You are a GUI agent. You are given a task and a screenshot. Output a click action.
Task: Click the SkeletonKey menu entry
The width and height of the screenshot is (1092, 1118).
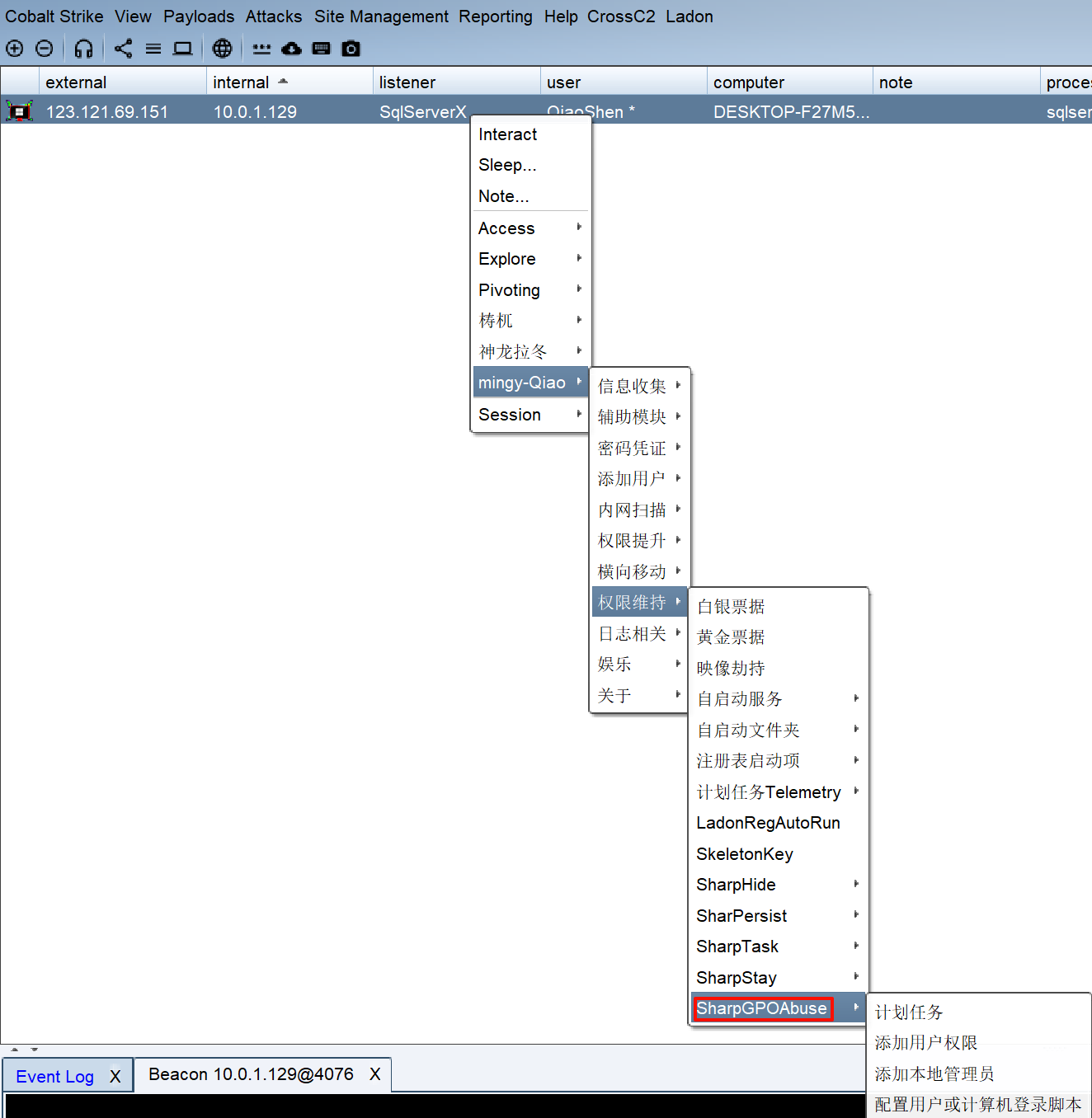[745, 854]
